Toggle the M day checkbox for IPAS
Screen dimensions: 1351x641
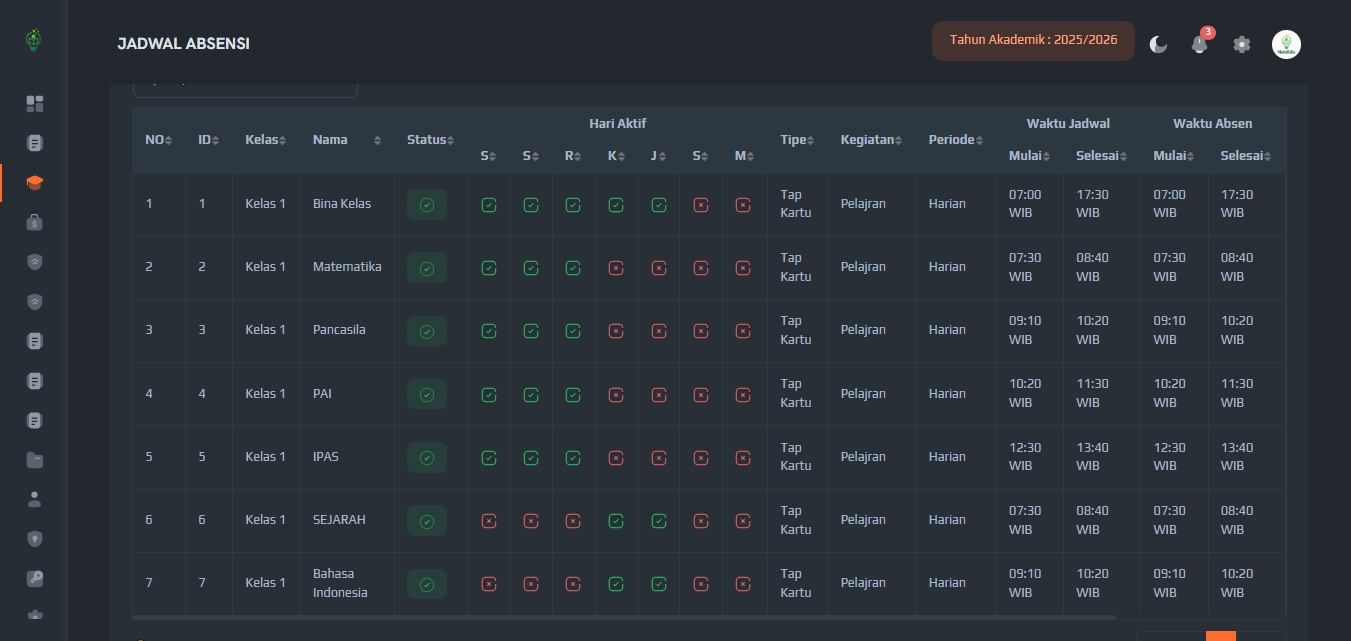pos(743,458)
